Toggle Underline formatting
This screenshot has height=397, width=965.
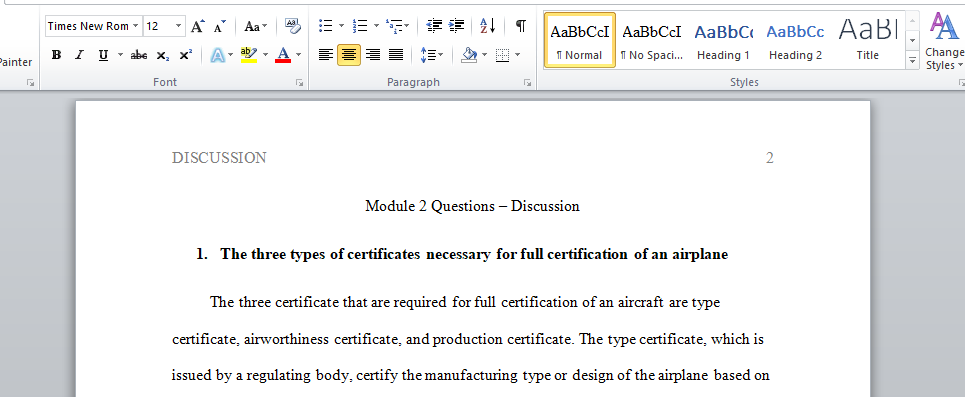[x=103, y=55]
